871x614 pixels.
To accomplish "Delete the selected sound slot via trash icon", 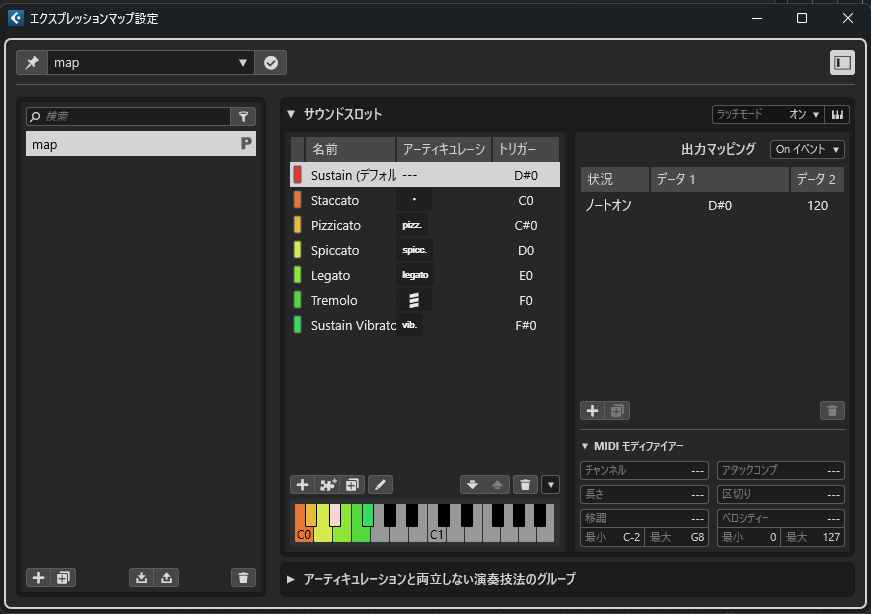I will [x=525, y=484].
